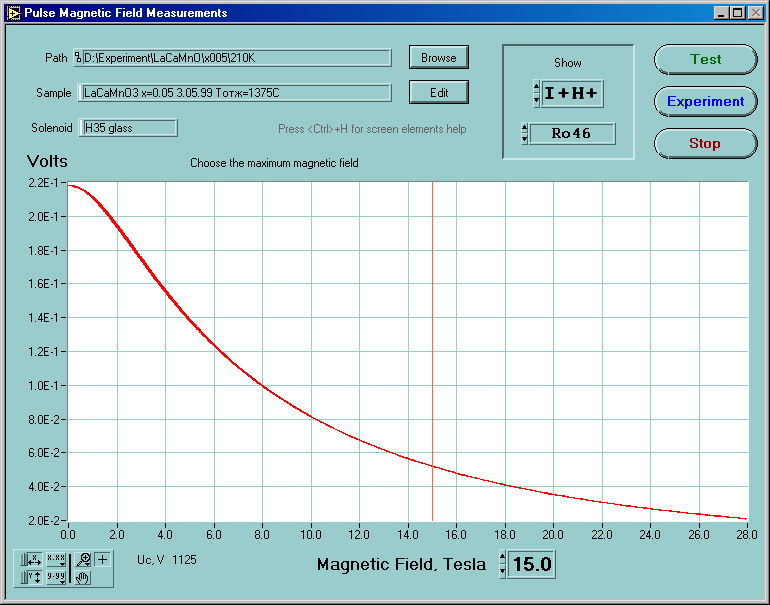This screenshot has width=770, height=605.
Task: Click the green Test button
Action: pos(705,59)
